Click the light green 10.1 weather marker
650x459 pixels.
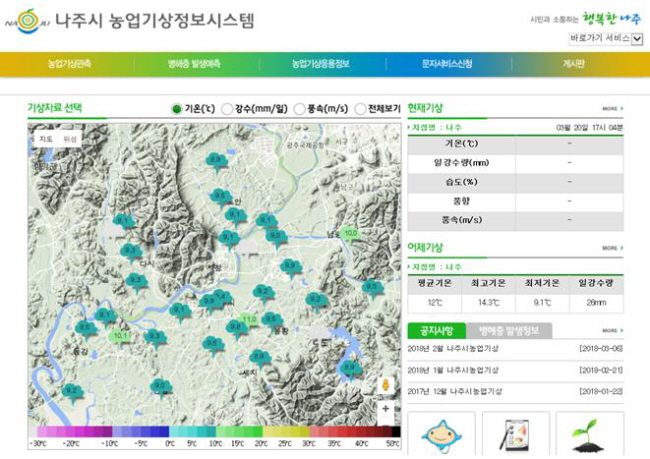121,336
